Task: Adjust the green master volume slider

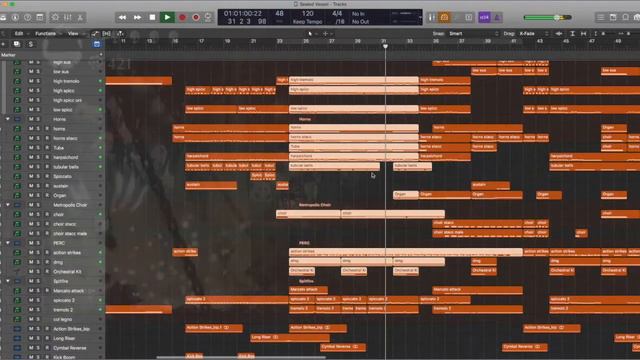Action: [x=547, y=18]
